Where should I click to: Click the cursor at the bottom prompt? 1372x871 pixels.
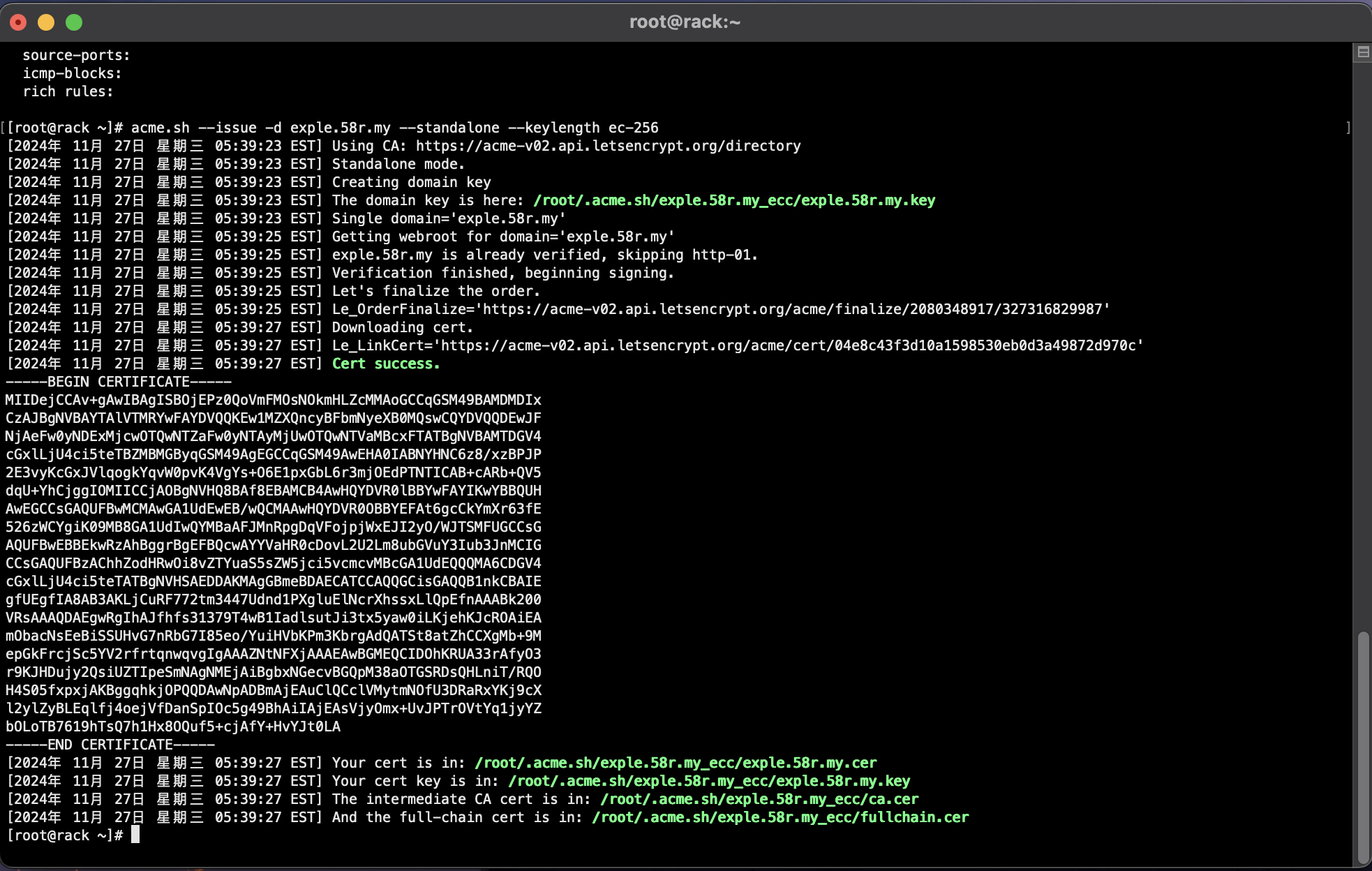coord(135,835)
